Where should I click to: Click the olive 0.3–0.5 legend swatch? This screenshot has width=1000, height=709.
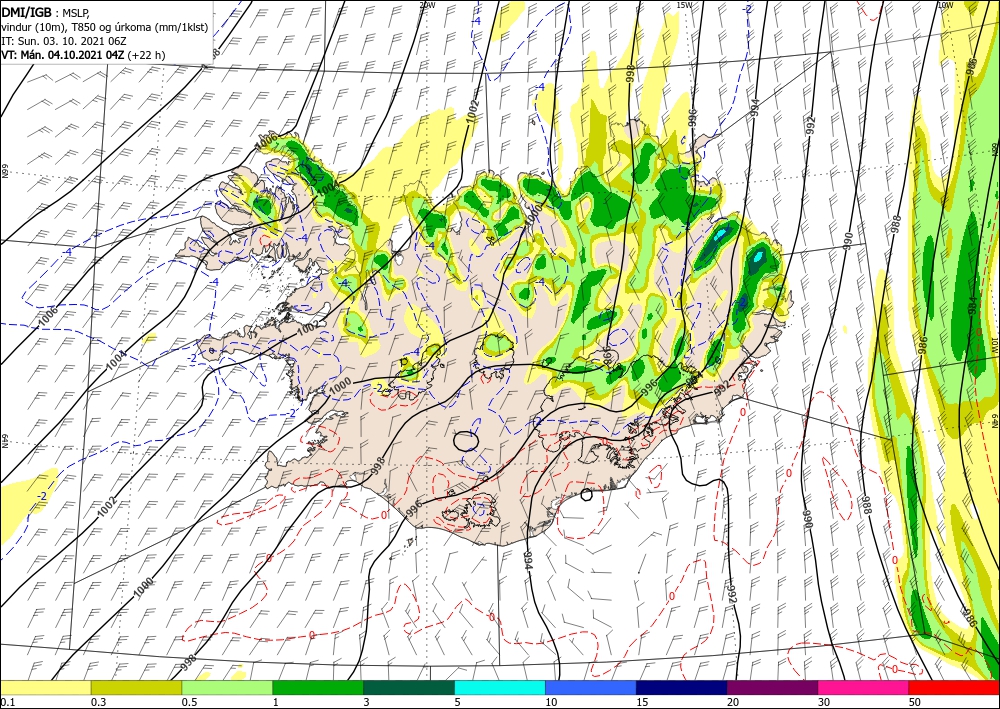pyautogui.click(x=136, y=687)
